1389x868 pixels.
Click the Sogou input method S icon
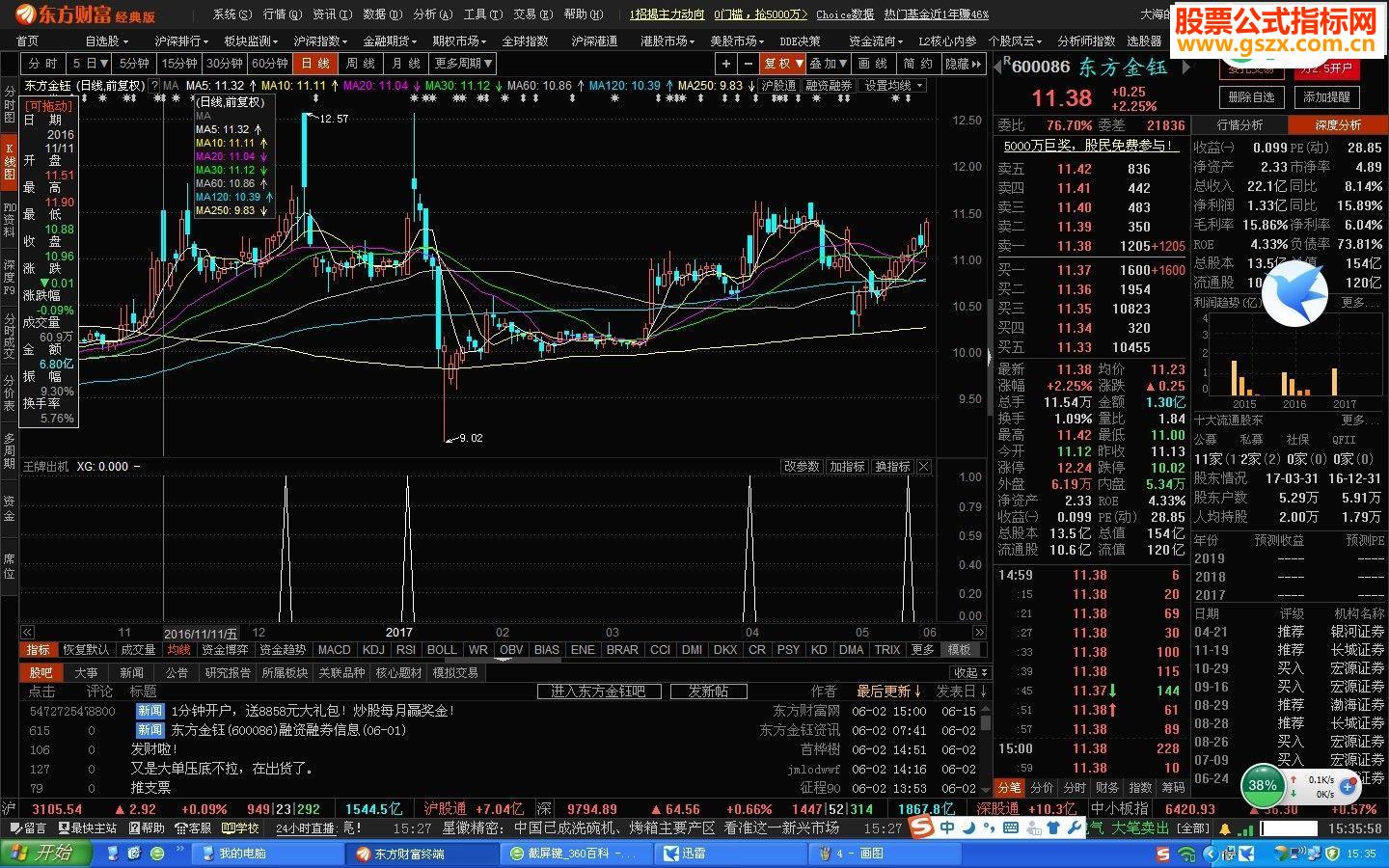(x=922, y=827)
